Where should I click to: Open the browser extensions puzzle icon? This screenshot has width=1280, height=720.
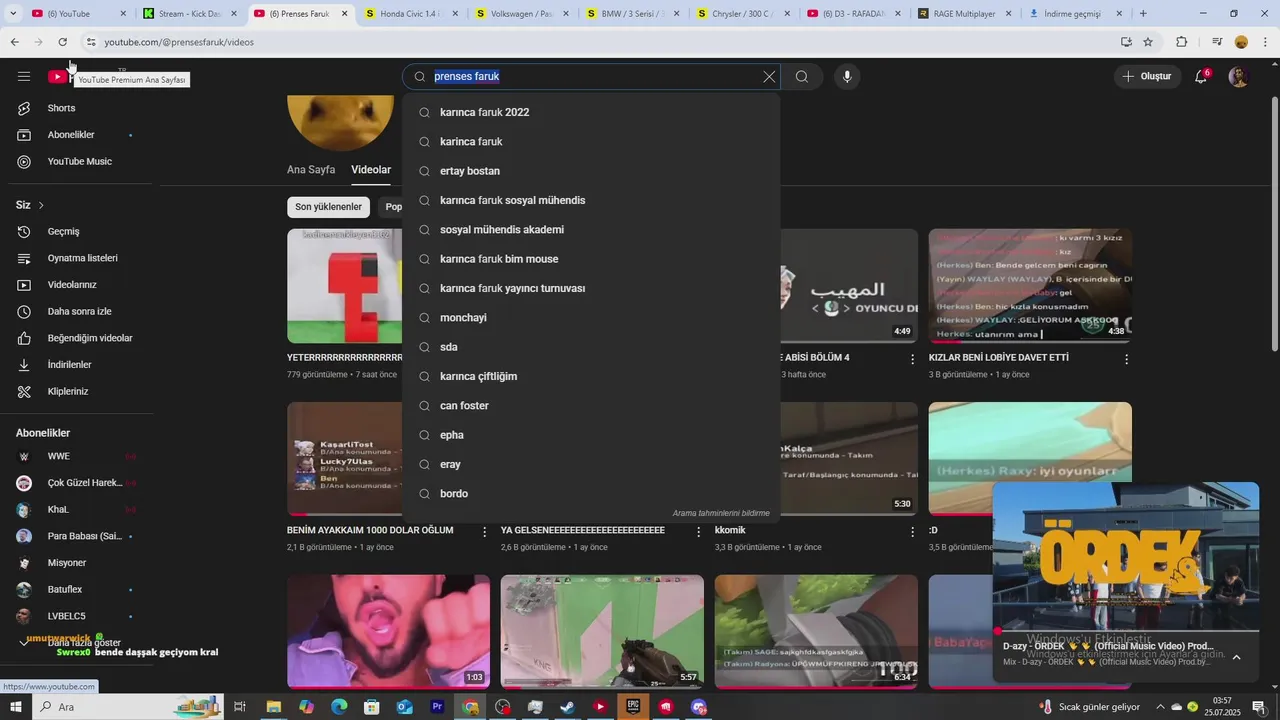(1182, 42)
